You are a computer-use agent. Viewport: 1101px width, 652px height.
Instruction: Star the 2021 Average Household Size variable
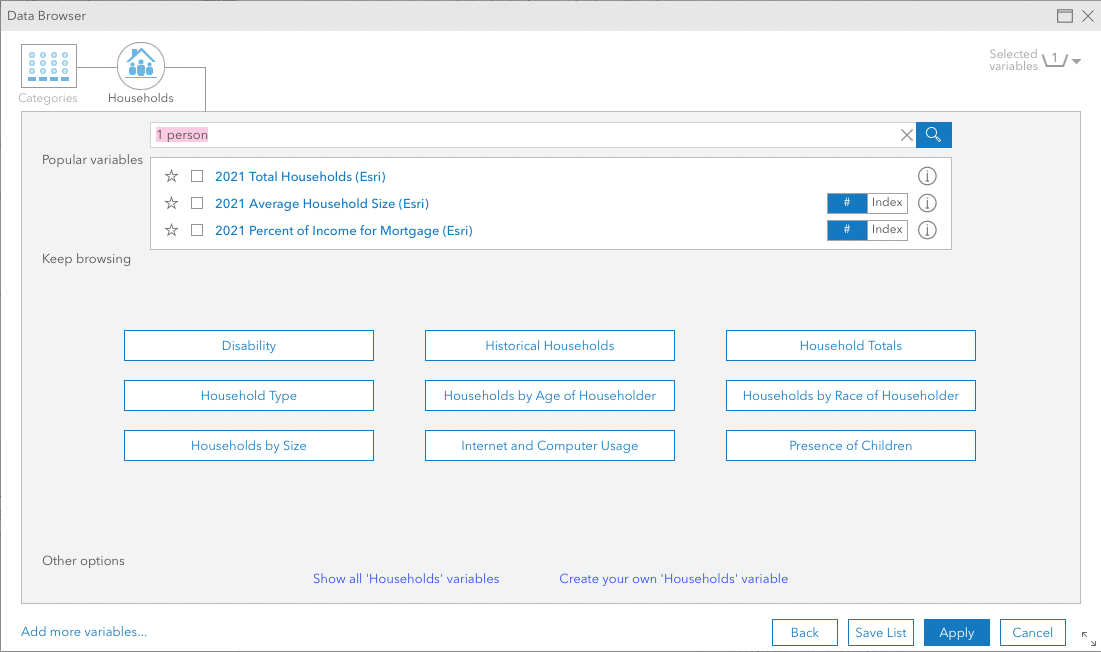171,204
